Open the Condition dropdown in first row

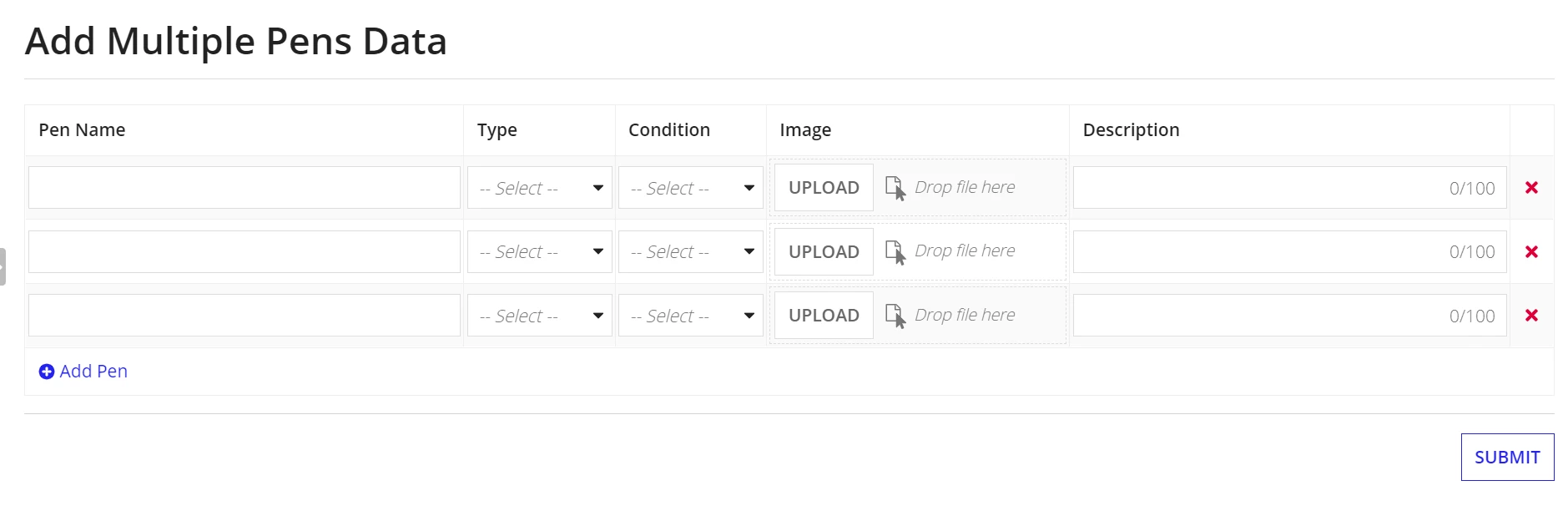click(691, 188)
